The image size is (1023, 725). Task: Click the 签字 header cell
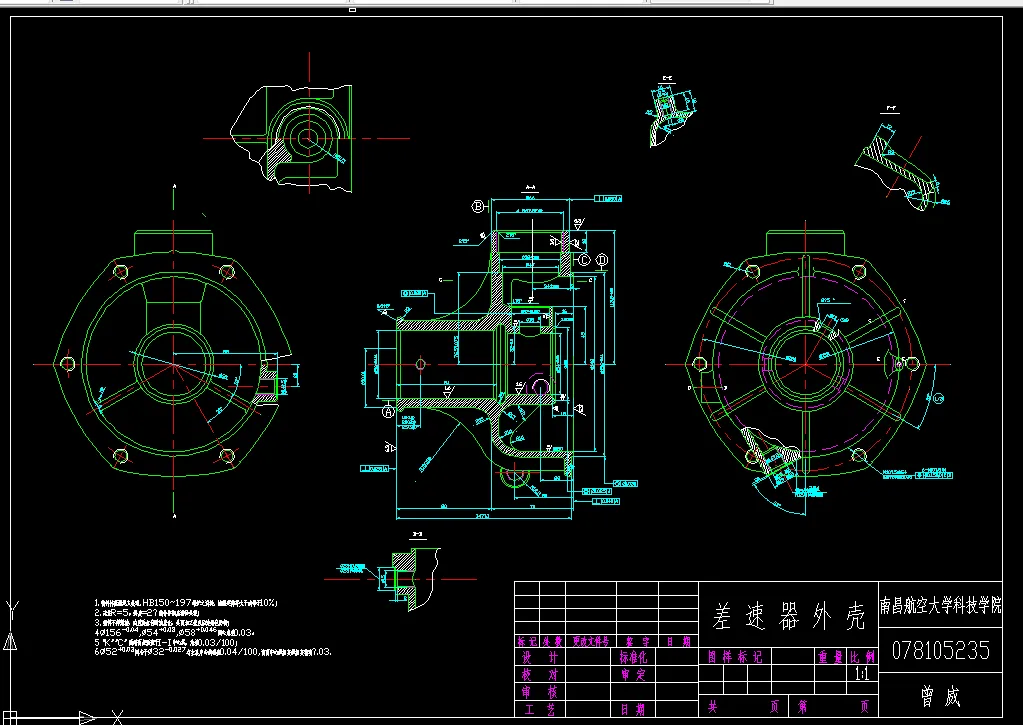coord(637,641)
